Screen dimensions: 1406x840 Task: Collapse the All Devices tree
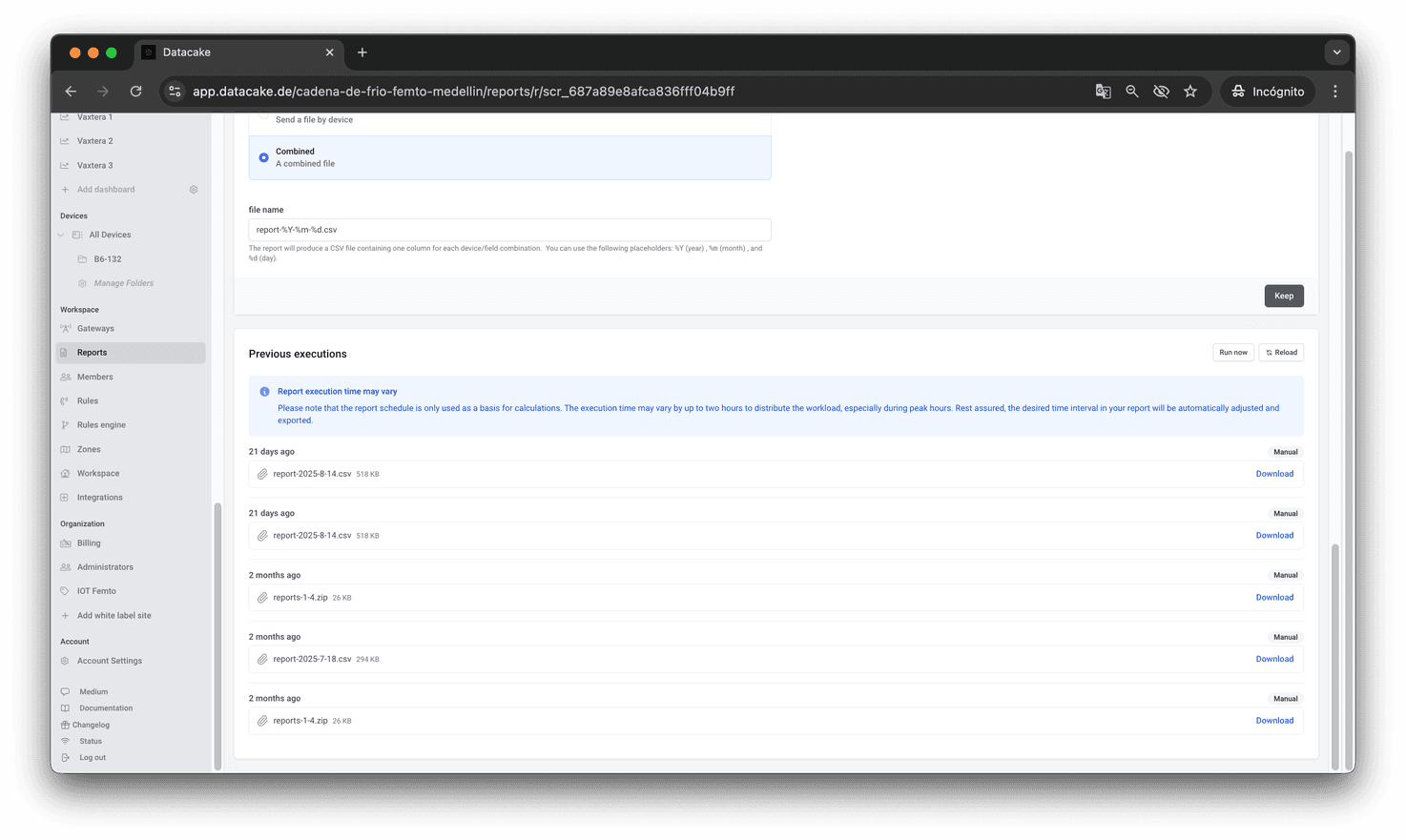[x=61, y=236]
